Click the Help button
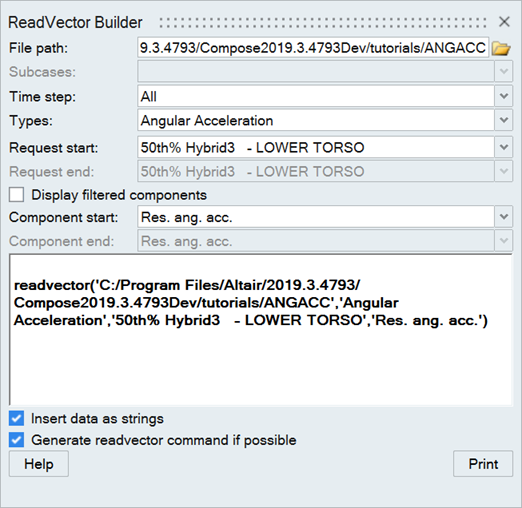 click(x=39, y=464)
